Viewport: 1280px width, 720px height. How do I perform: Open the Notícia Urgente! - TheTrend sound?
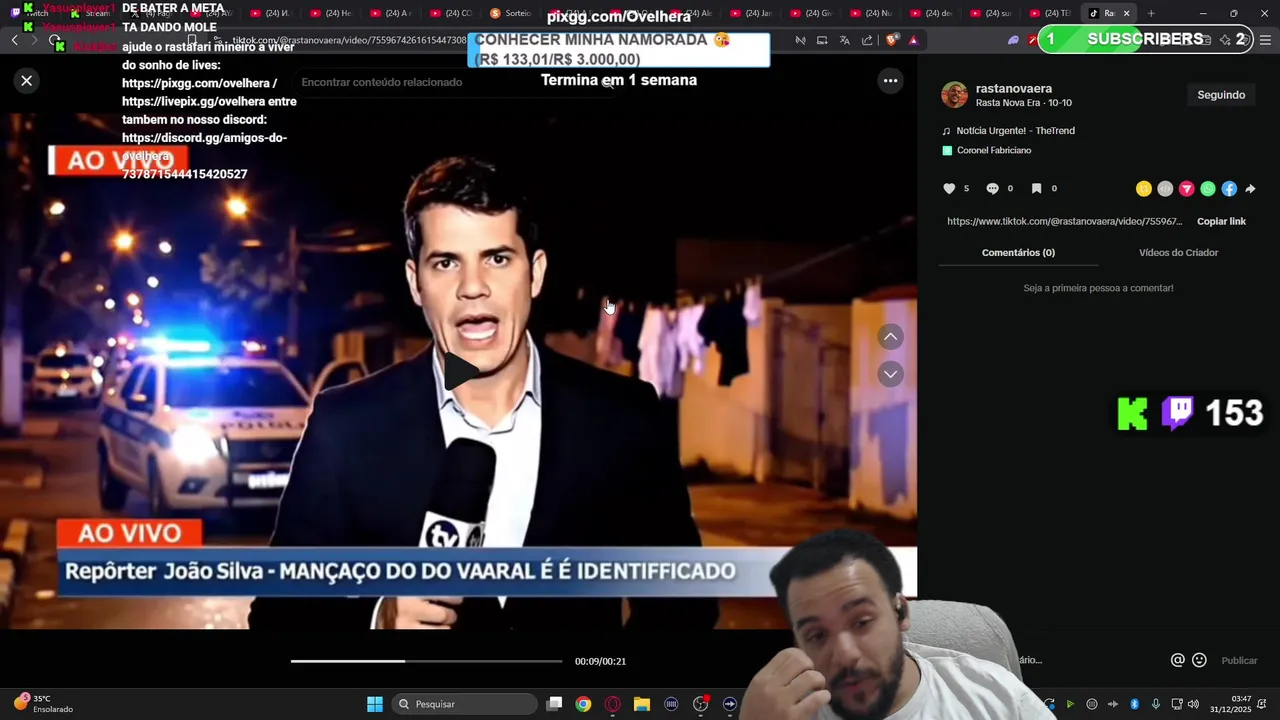click(1015, 131)
